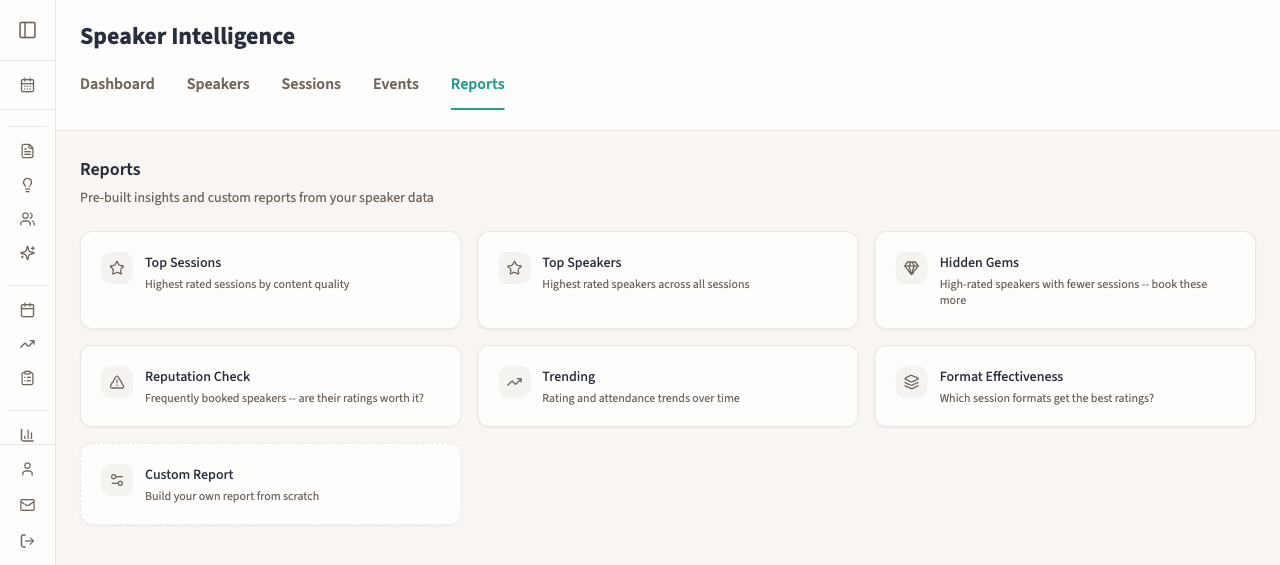The height and width of the screenshot is (565, 1280).
Task: Click the star icon on Top Sessions card
Action: (x=117, y=268)
